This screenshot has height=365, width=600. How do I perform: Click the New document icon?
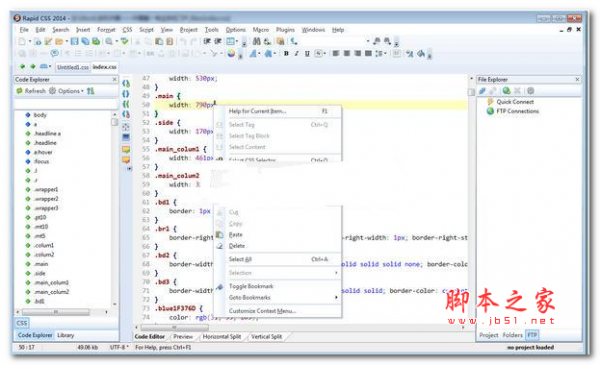pos(22,41)
